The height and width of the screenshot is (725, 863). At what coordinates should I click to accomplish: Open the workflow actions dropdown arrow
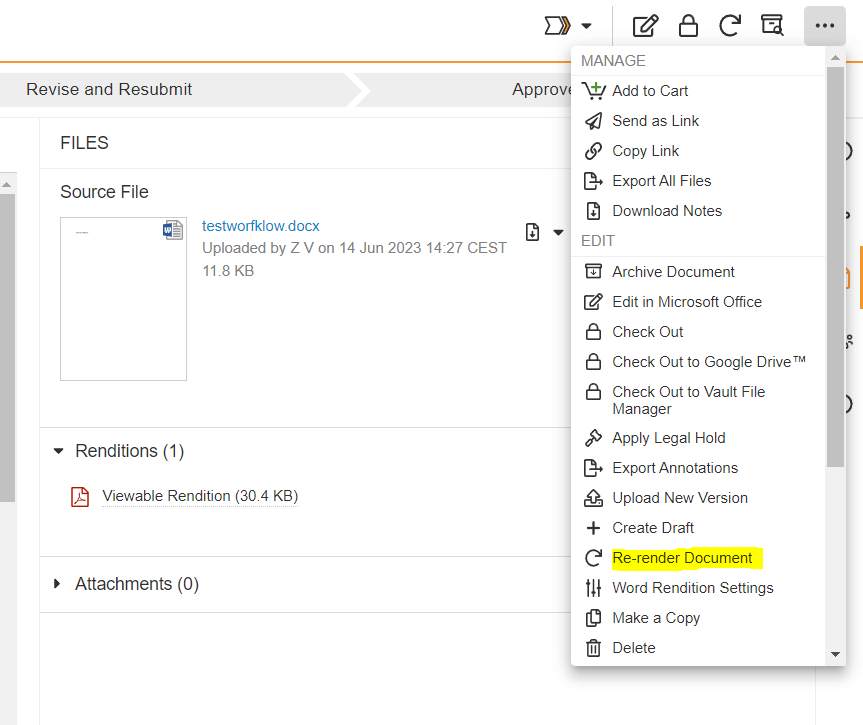pyautogui.click(x=587, y=26)
